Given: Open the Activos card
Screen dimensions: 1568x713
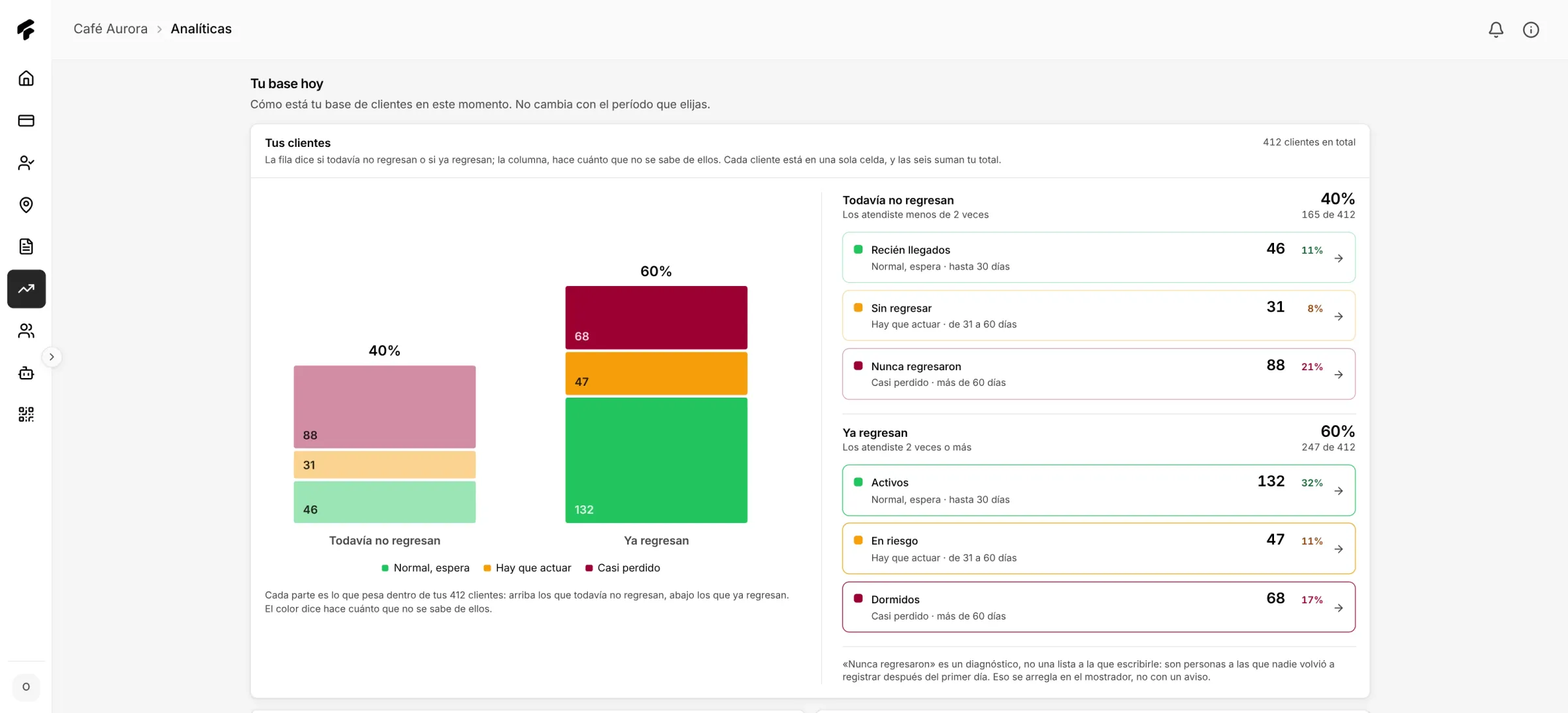Looking at the screenshot, I should pyautogui.click(x=1099, y=490).
